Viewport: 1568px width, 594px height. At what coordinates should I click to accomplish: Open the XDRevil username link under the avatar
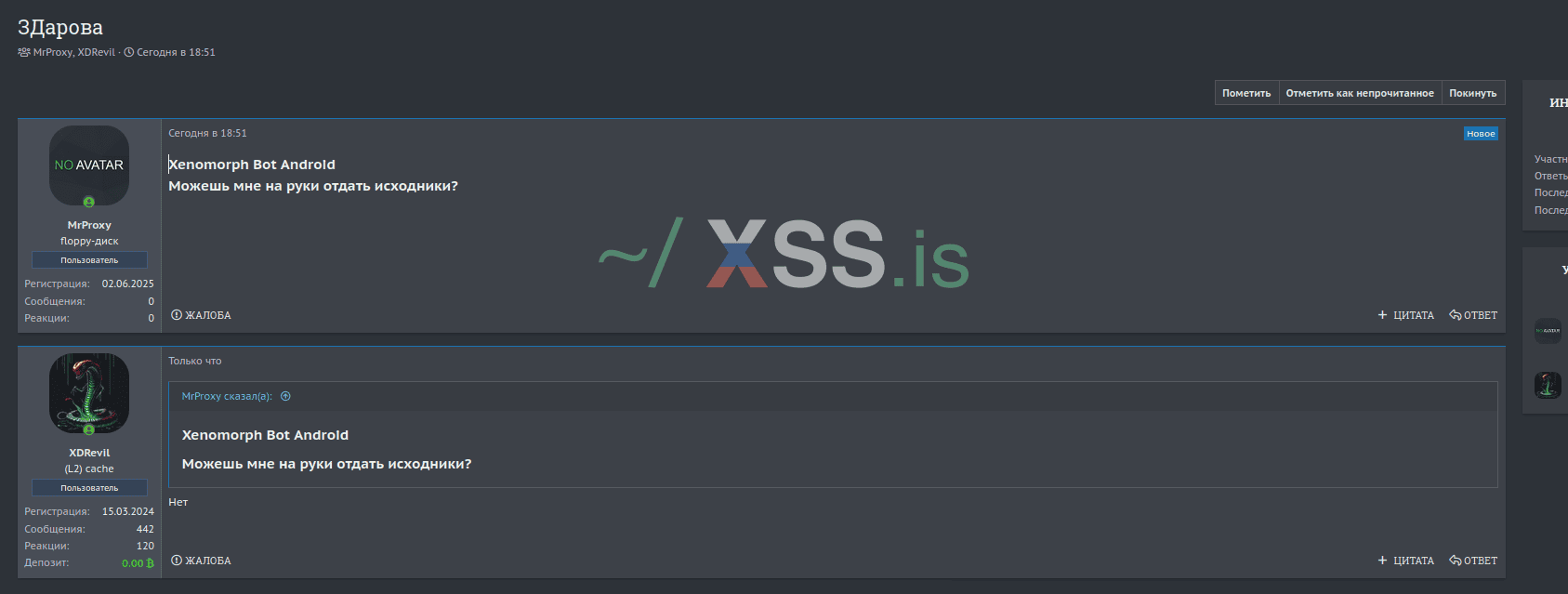click(89, 453)
